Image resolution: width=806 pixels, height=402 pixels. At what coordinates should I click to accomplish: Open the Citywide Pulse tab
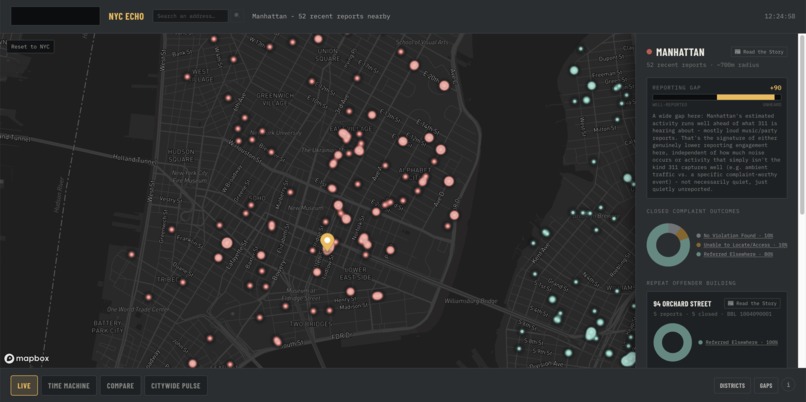coord(176,386)
